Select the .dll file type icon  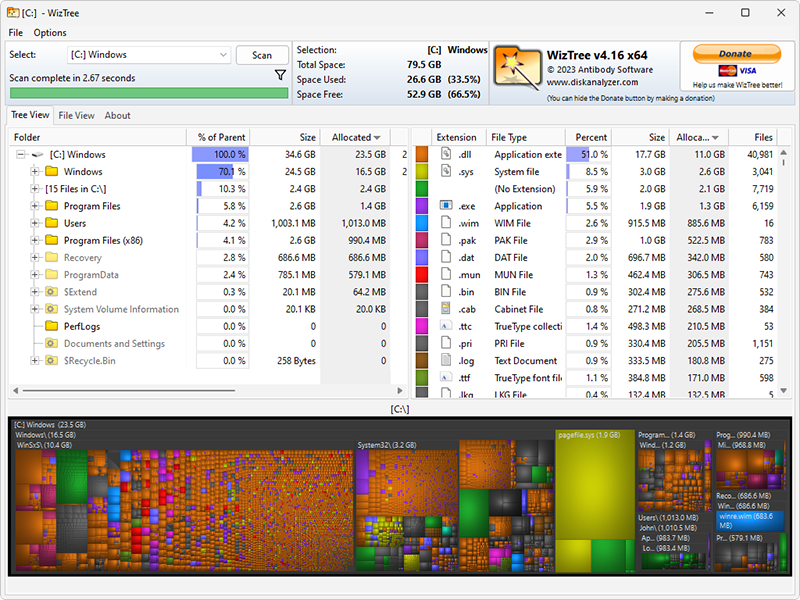point(447,155)
